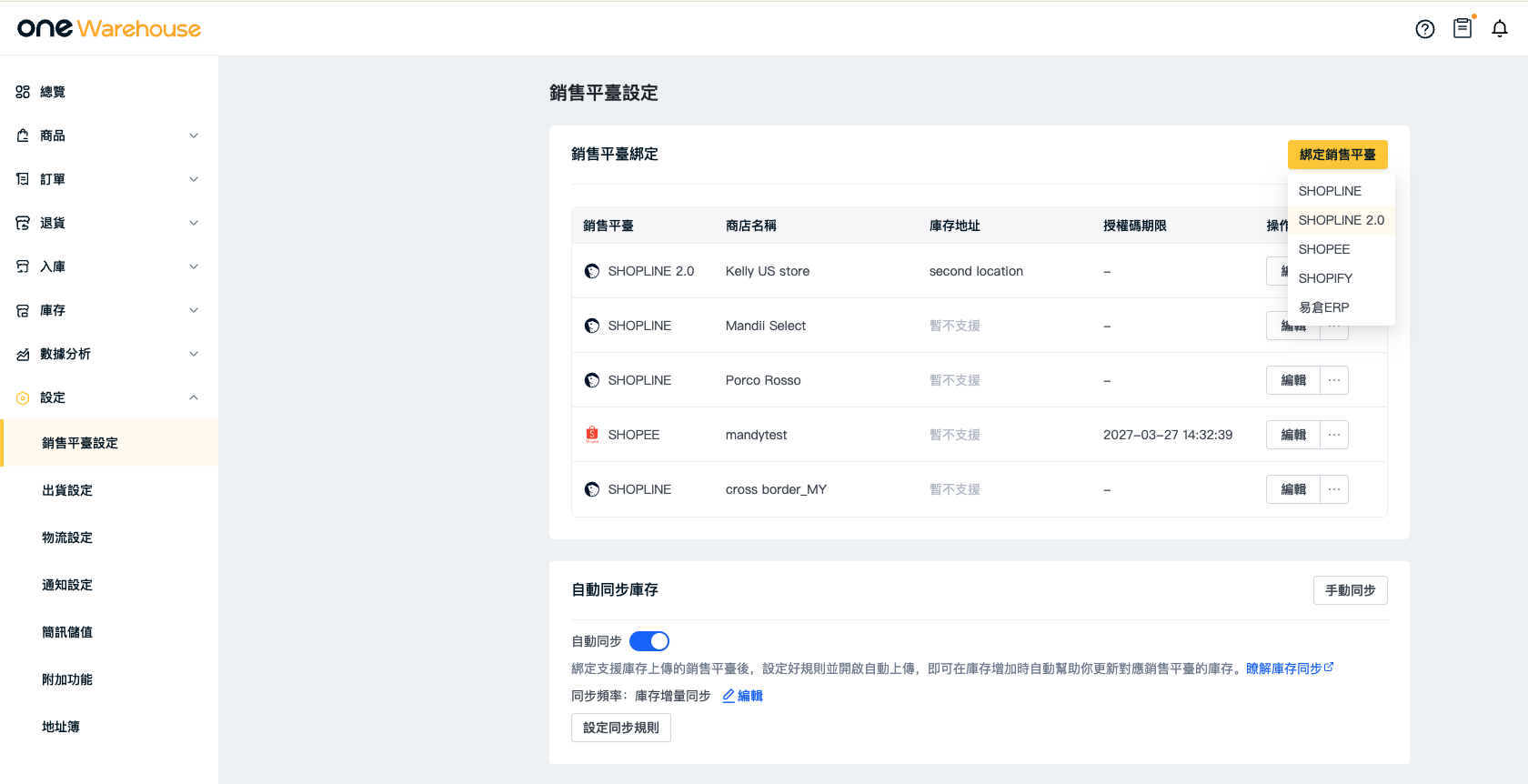
Task: Click the Shopee logo in mandytest row
Action: 592,435
